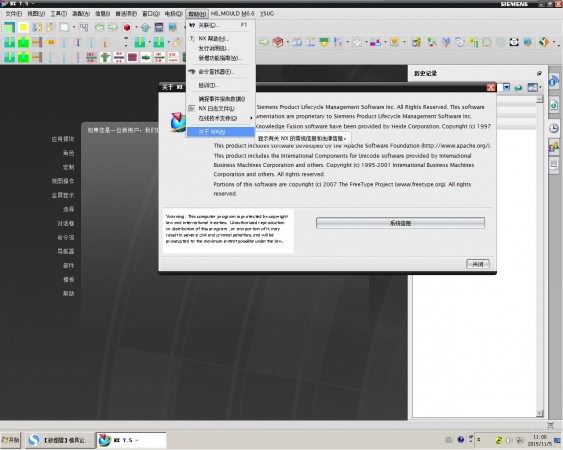Open Roles people icon in resource bar
563x450 pixels.
click(554, 147)
